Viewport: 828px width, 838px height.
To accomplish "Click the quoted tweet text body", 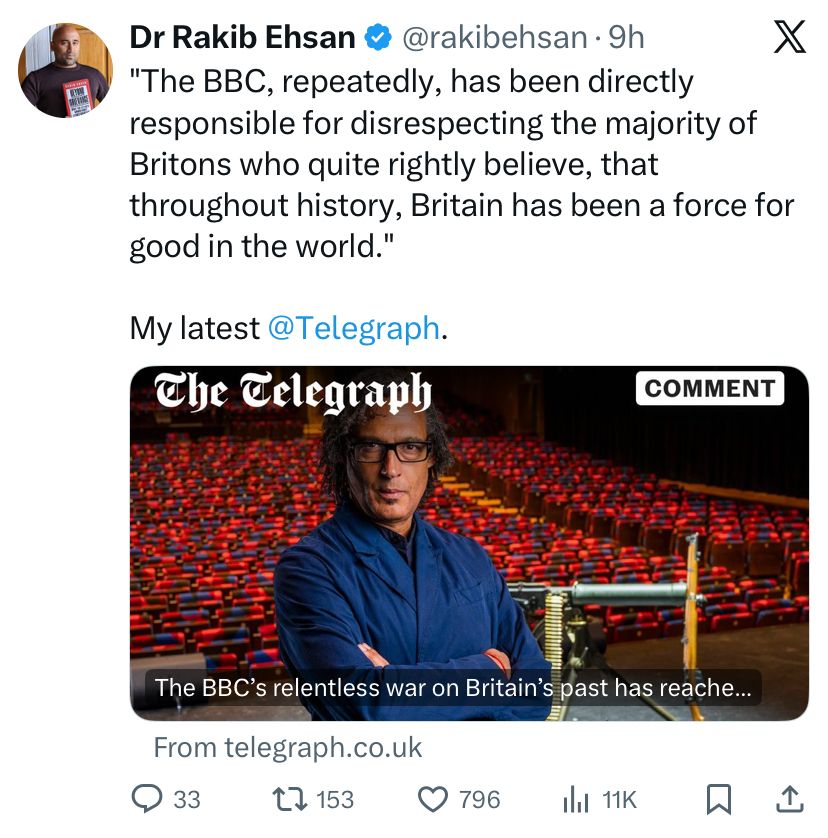I will 460,164.
